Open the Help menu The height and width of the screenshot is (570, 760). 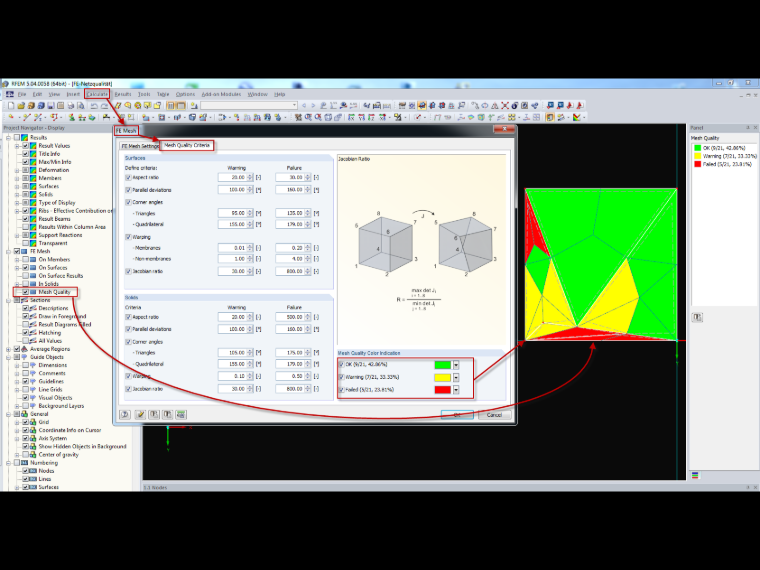click(x=280, y=94)
